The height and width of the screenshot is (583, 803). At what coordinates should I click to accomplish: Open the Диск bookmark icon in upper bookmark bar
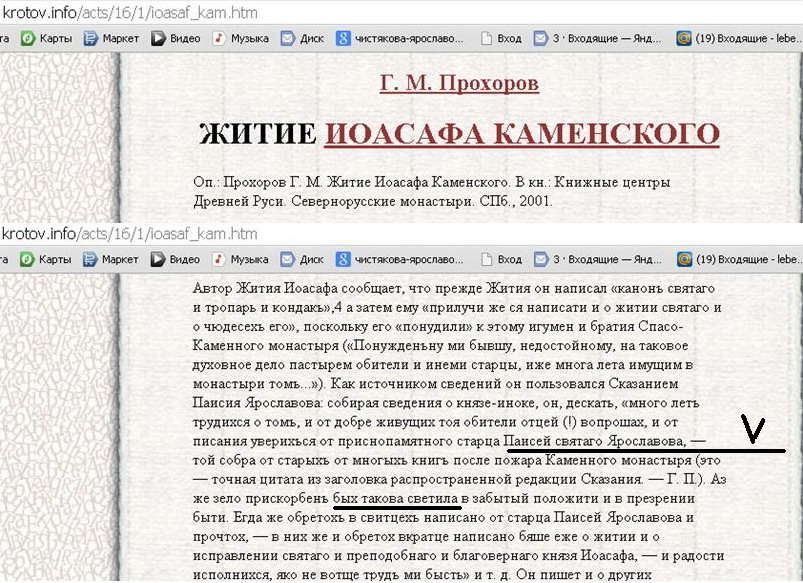[x=288, y=38]
